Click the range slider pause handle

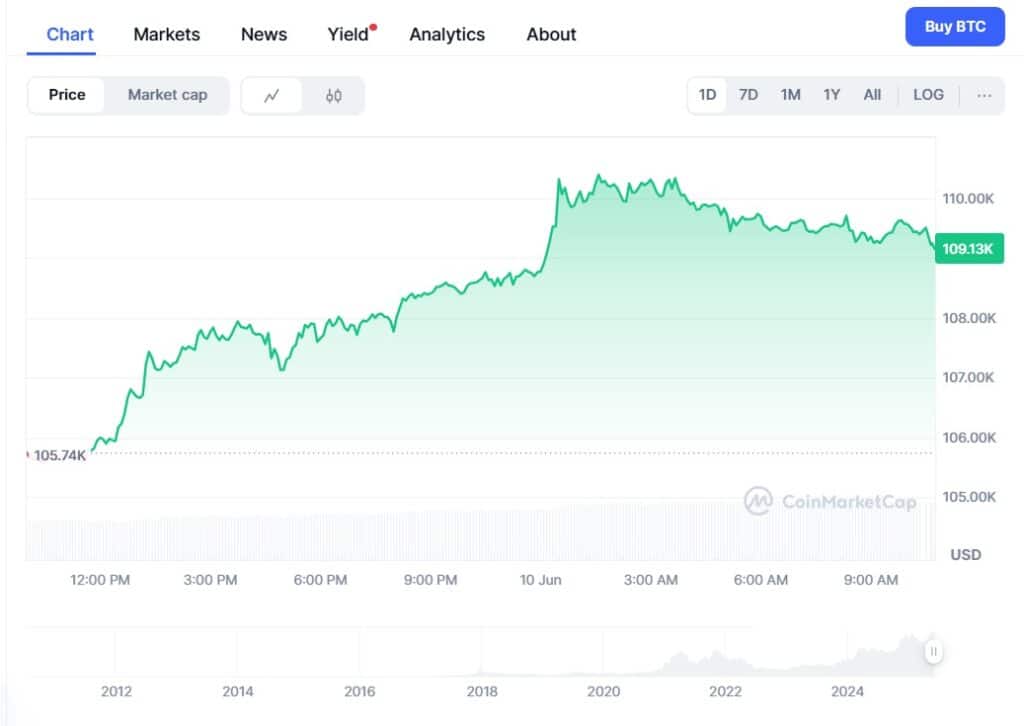coord(933,651)
